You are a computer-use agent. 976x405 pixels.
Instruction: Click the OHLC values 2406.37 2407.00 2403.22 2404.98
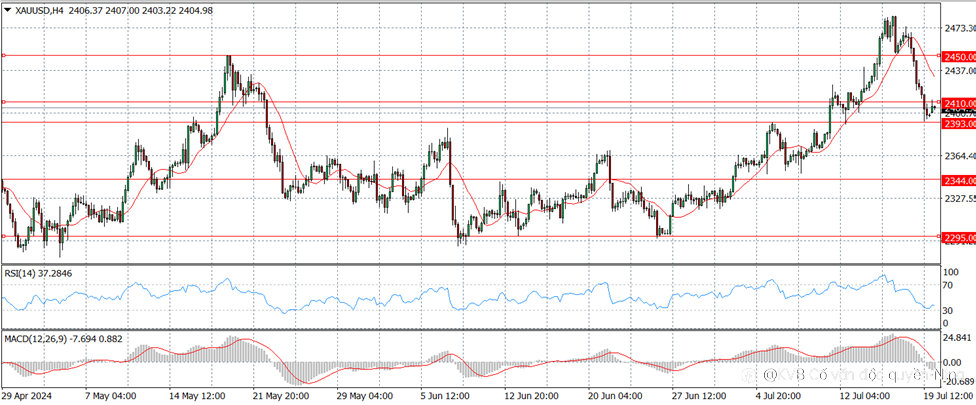pyautogui.click(x=141, y=10)
